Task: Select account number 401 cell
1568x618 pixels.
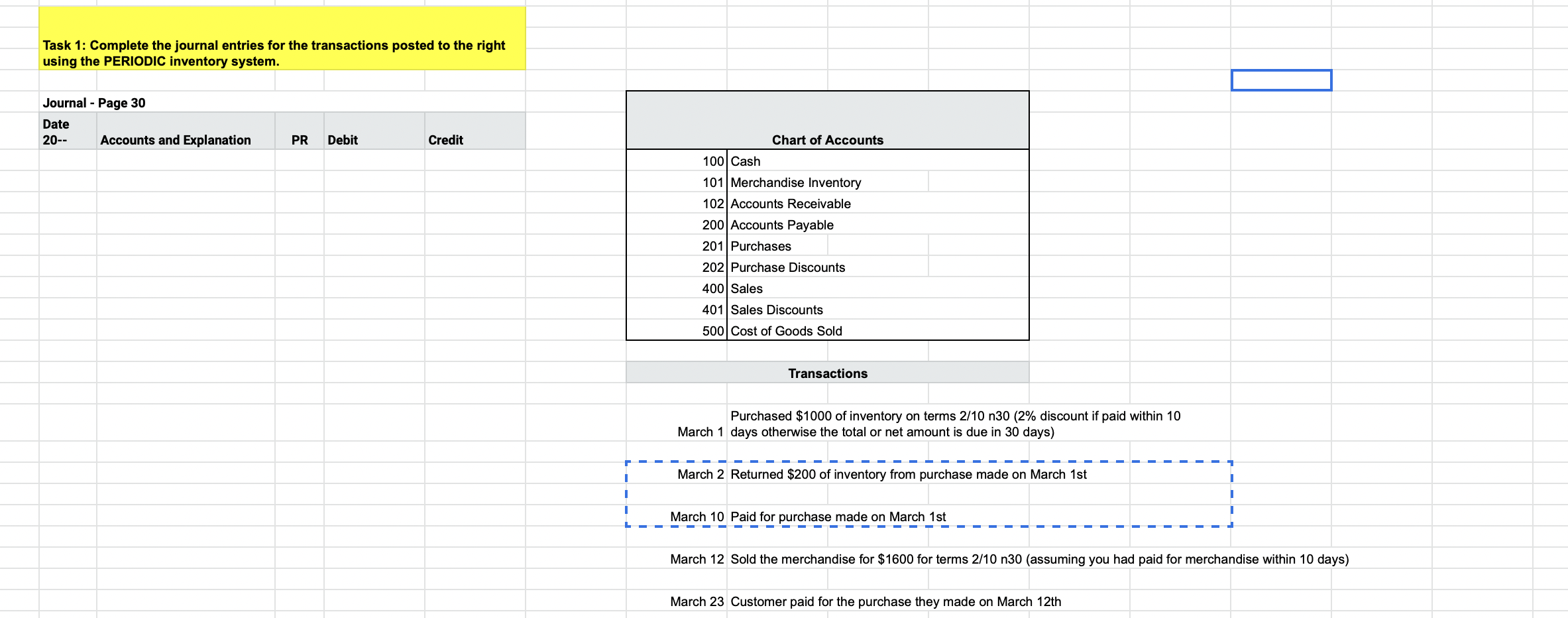Action: pyautogui.click(x=677, y=310)
